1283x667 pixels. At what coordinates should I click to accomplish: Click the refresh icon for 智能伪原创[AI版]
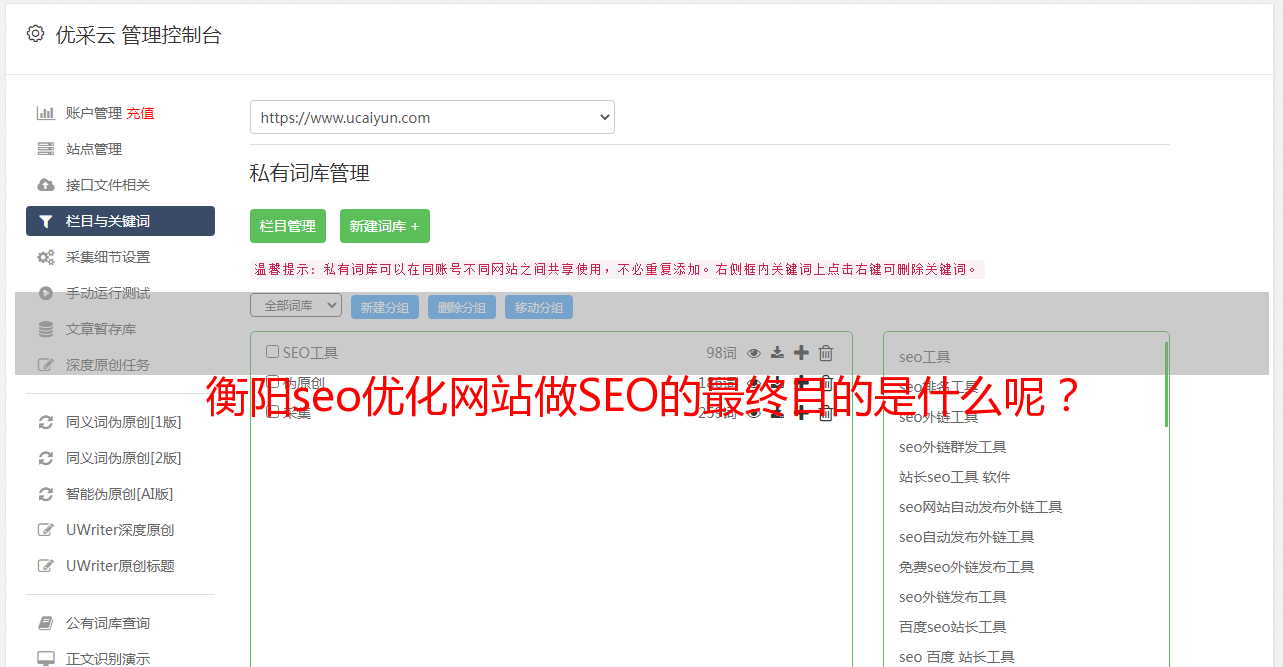[x=46, y=494]
